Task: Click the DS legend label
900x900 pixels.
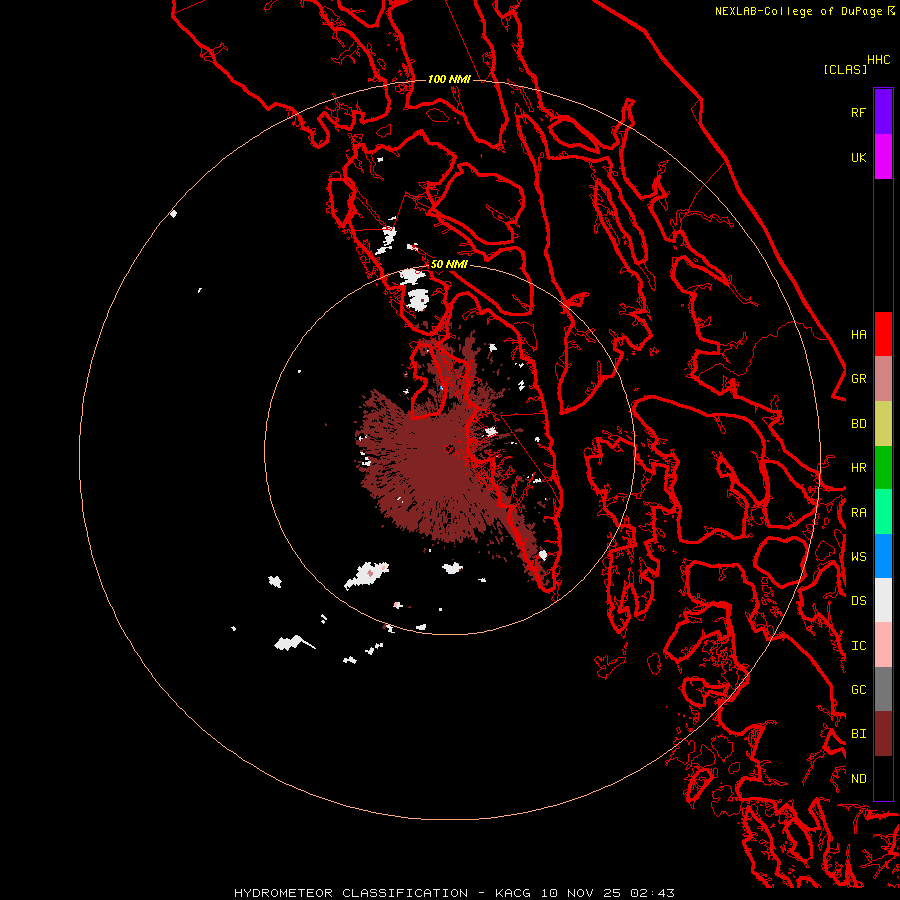Action: 858,601
